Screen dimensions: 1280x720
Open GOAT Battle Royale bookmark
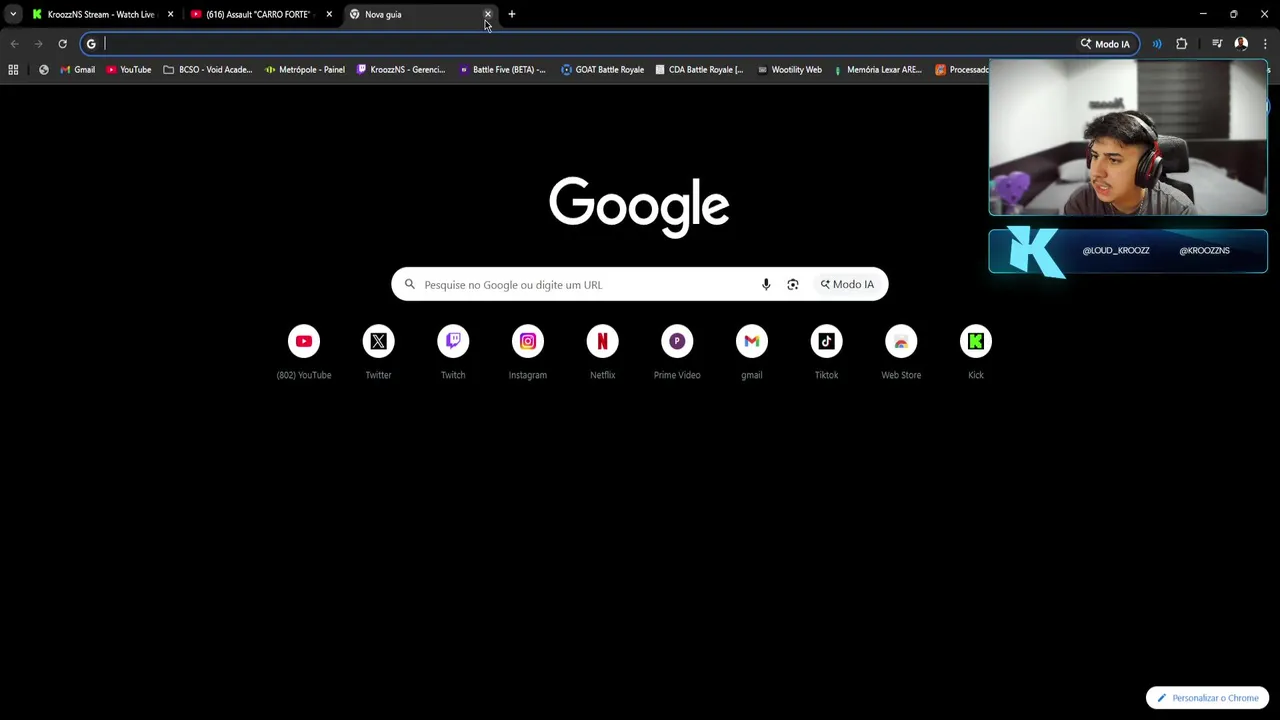click(x=603, y=70)
